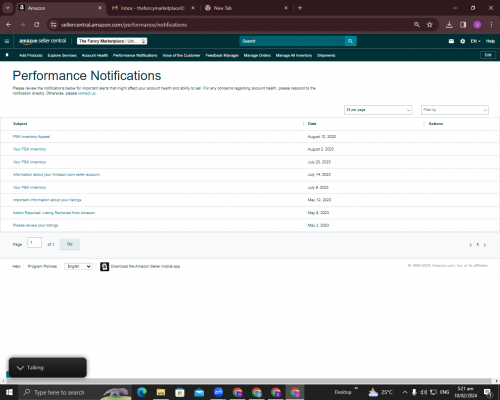The image size is (500, 400).
Task: Open Account Health menu item
Action: click(95, 55)
